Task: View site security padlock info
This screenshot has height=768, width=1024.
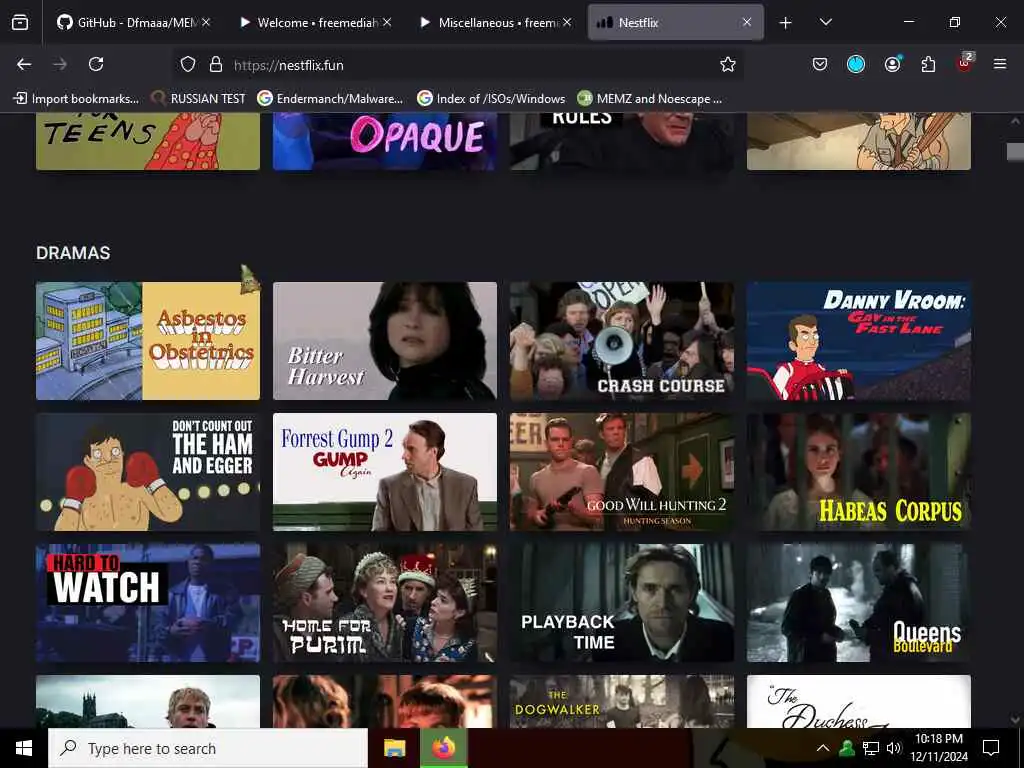Action: (216, 64)
